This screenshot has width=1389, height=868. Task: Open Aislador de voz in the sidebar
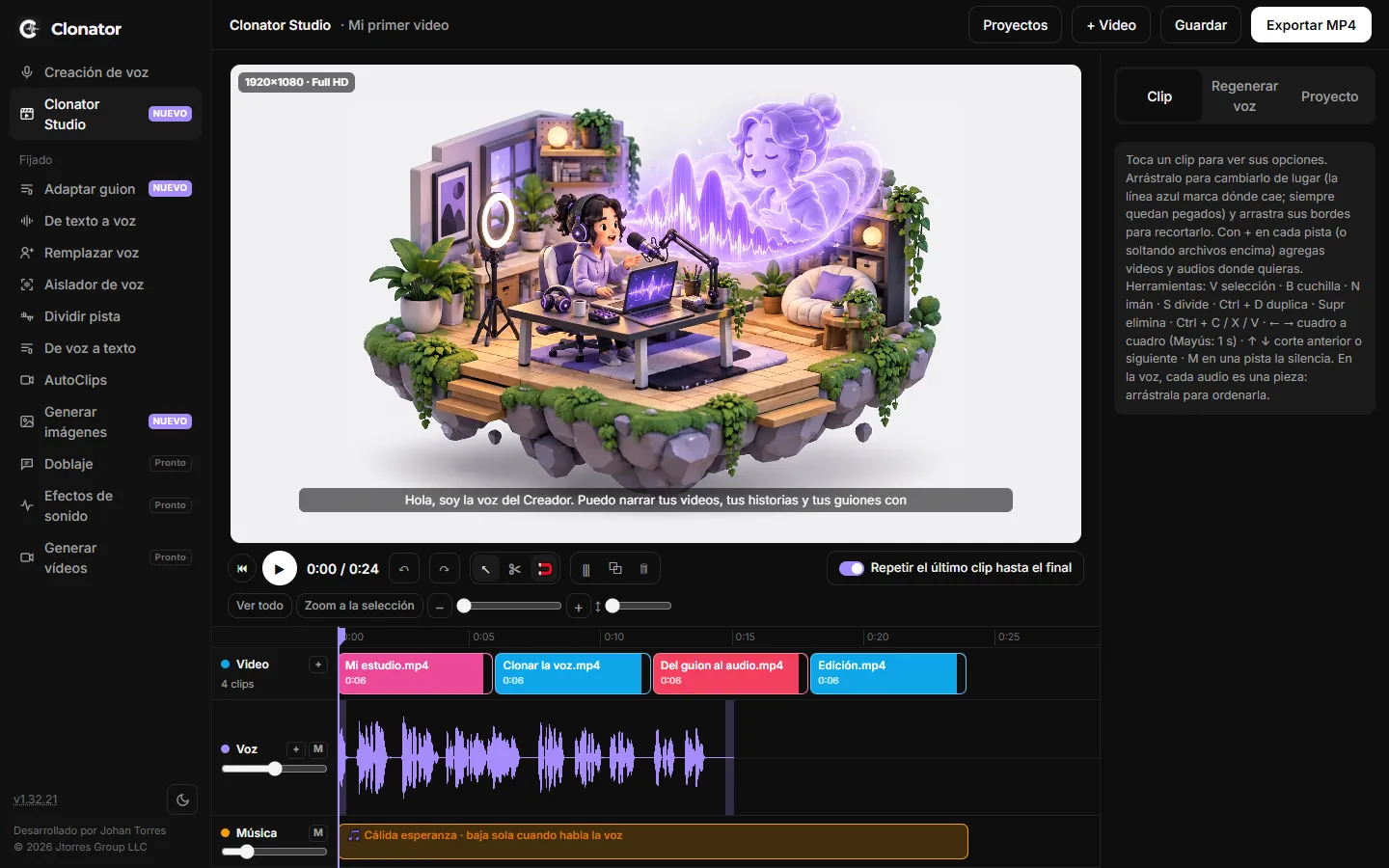tap(105, 285)
